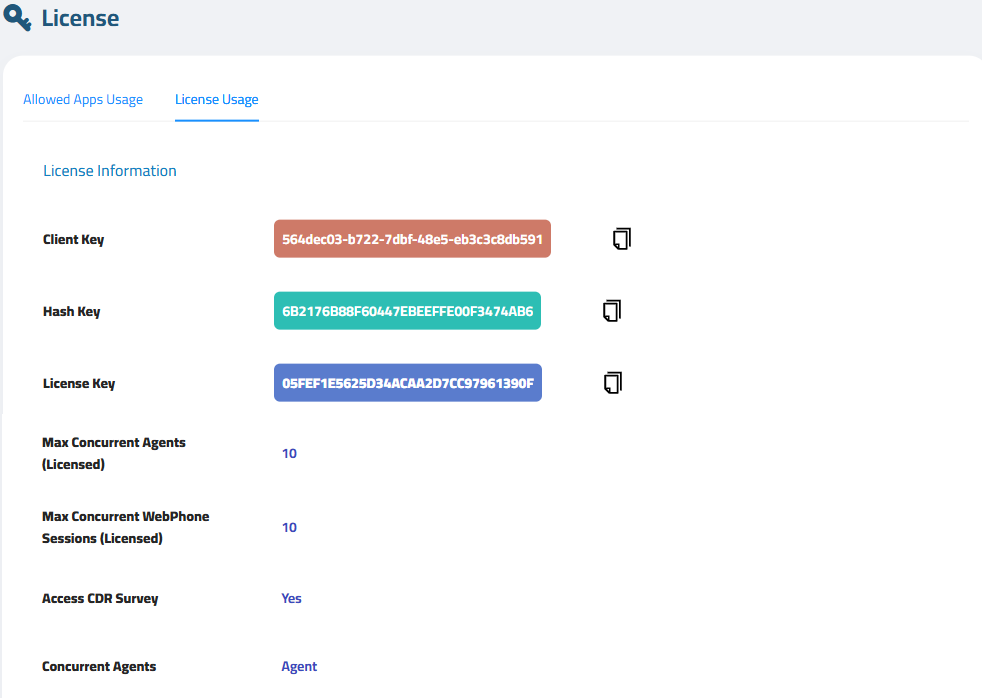Click the Access CDR Survey value Yes
The height and width of the screenshot is (698, 982).
(291, 598)
